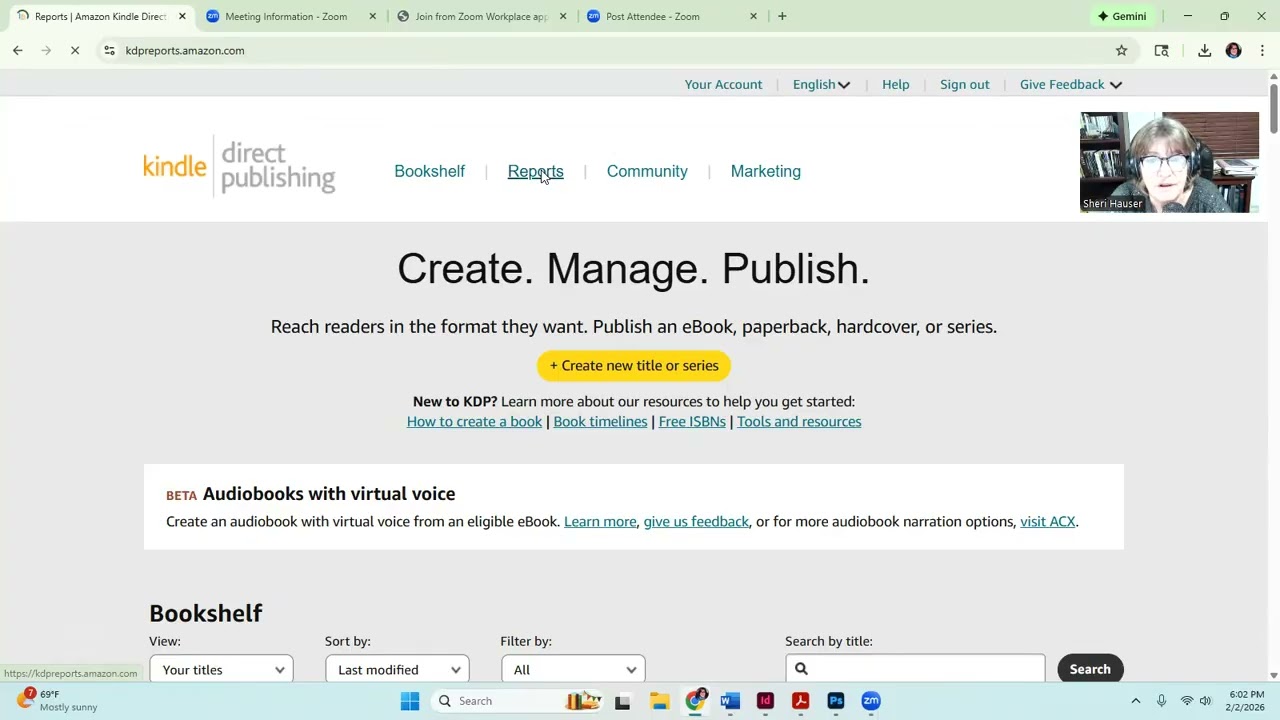The width and height of the screenshot is (1280, 720).
Task: Launch Adobe InDesign from taskbar
Action: (765, 701)
